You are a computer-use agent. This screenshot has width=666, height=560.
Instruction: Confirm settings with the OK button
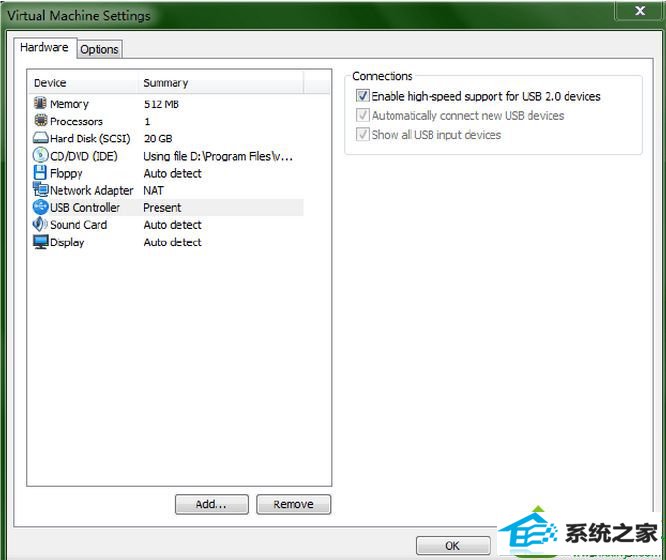point(453,546)
